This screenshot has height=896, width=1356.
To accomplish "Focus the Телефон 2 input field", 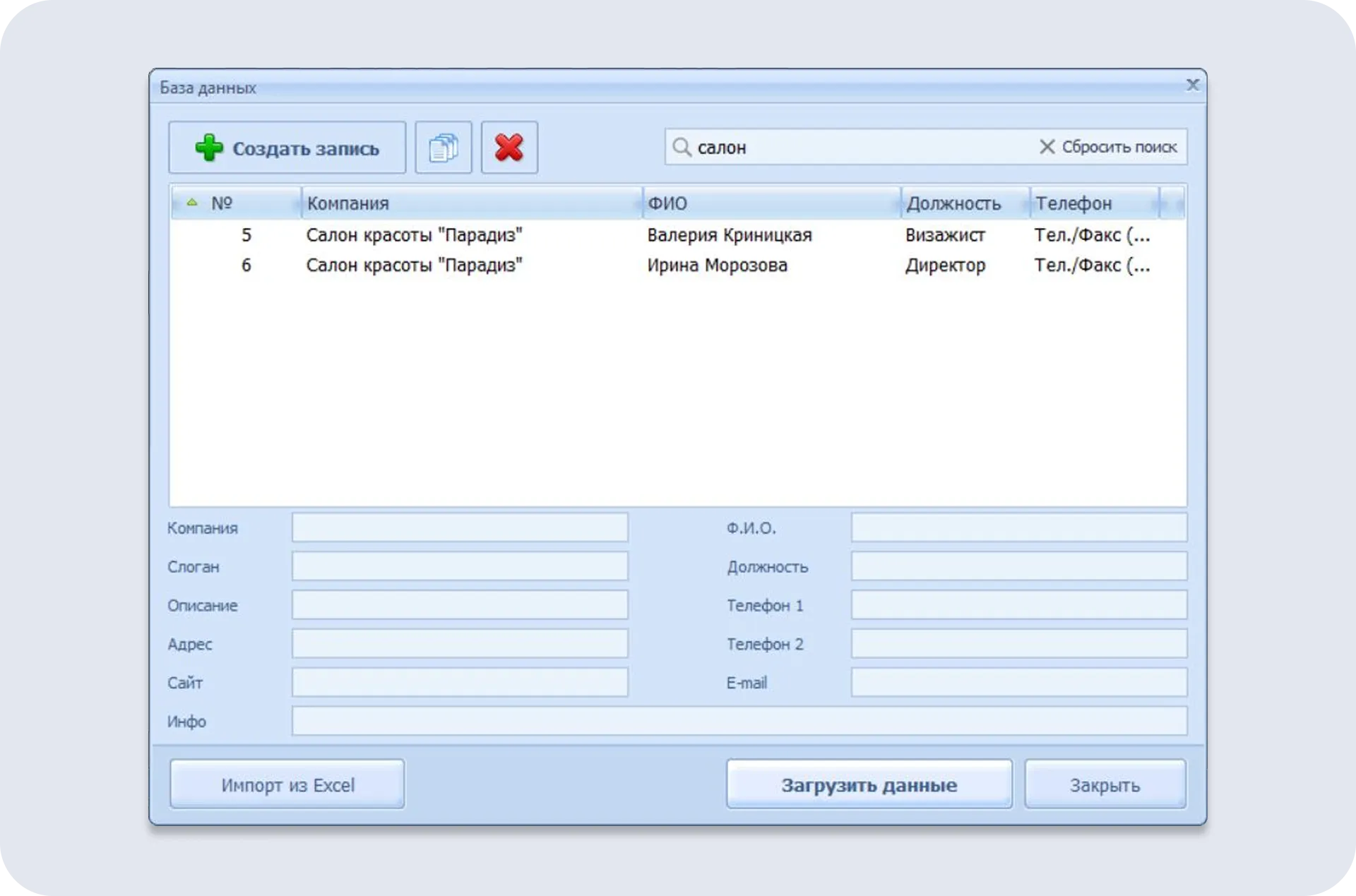I will (1019, 644).
